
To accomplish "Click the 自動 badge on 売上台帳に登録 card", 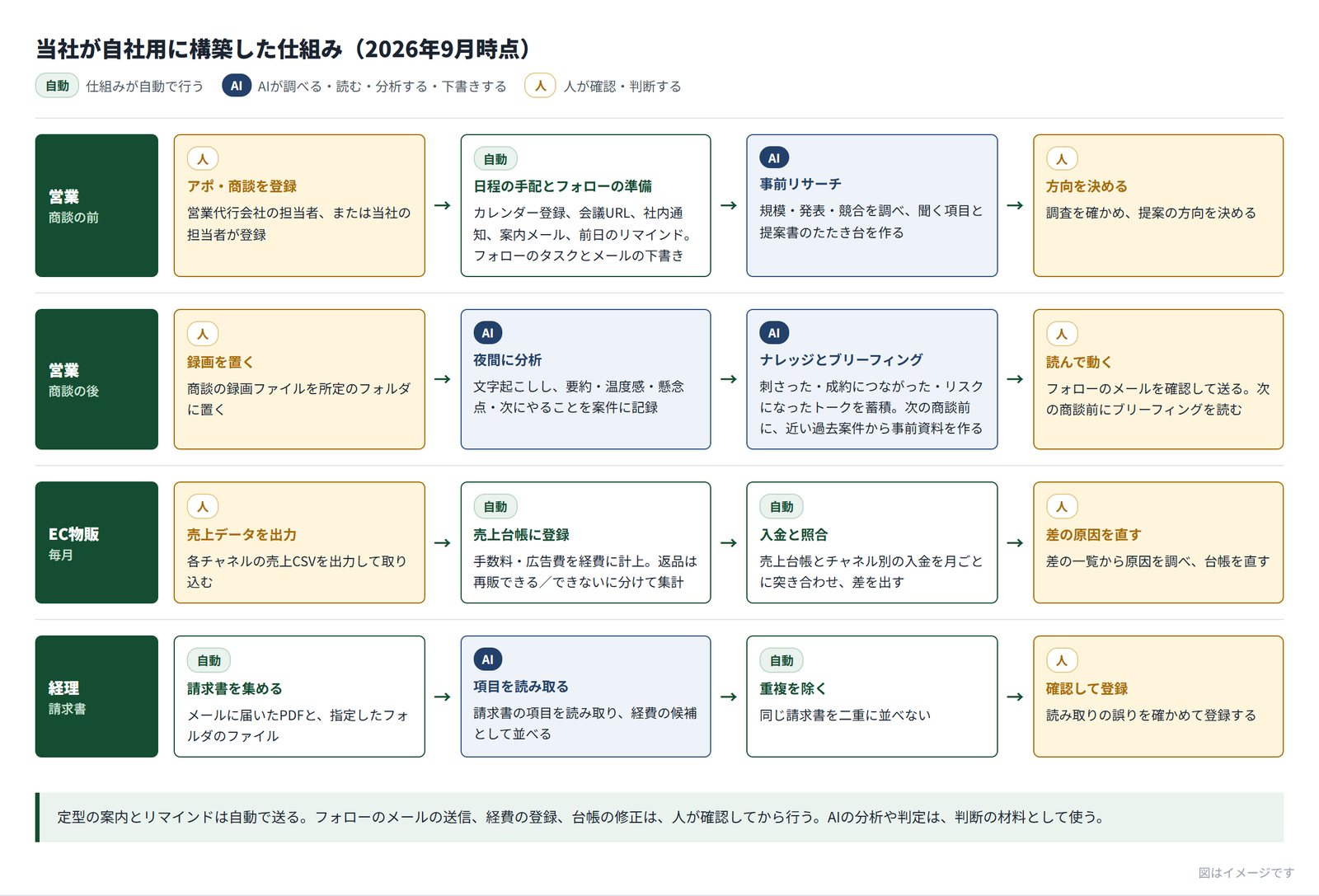I will coord(495,506).
